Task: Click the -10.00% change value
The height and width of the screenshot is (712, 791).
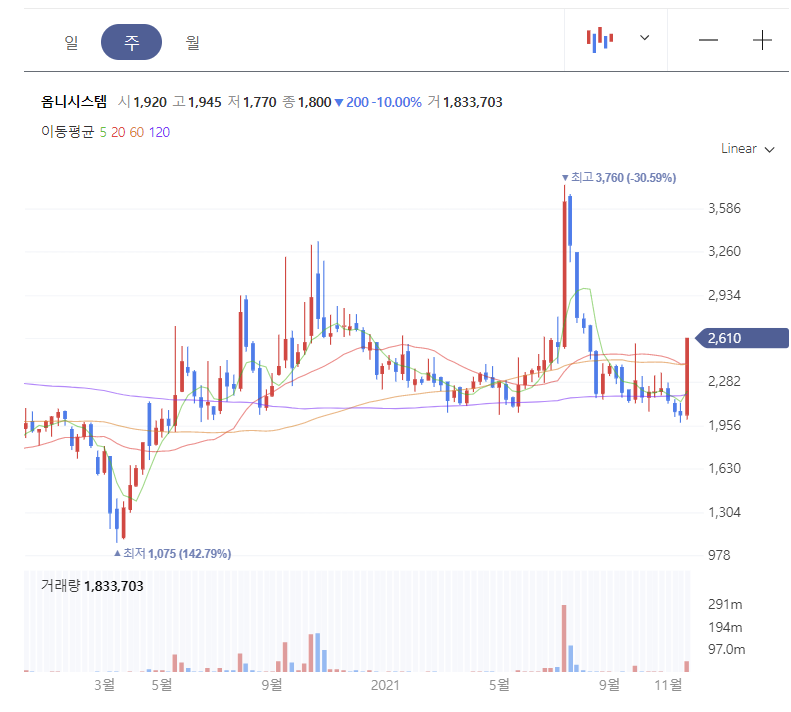Action: pyautogui.click(x=397, y=102)
